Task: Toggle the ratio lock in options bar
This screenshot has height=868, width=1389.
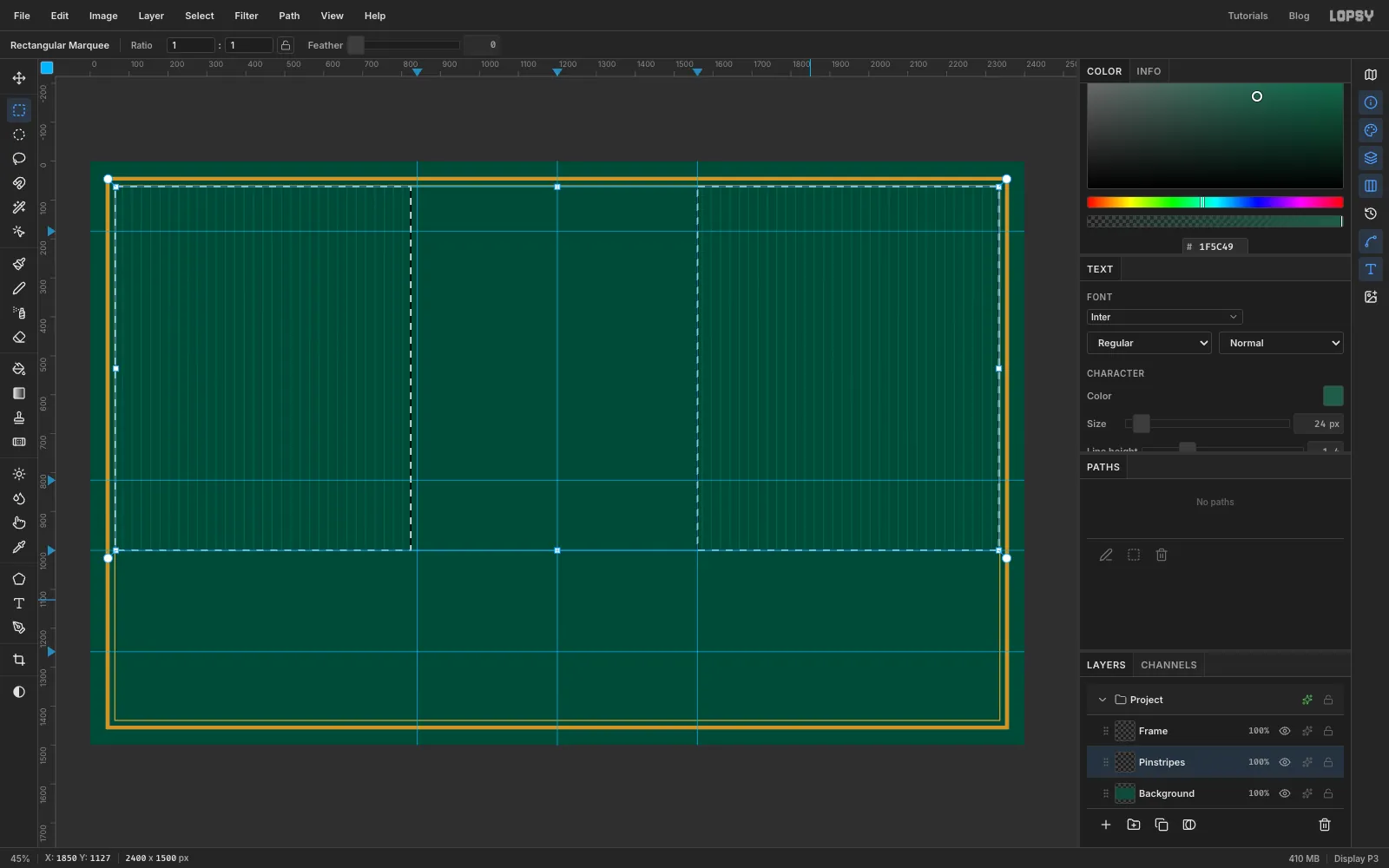Action: coord(286,45)
